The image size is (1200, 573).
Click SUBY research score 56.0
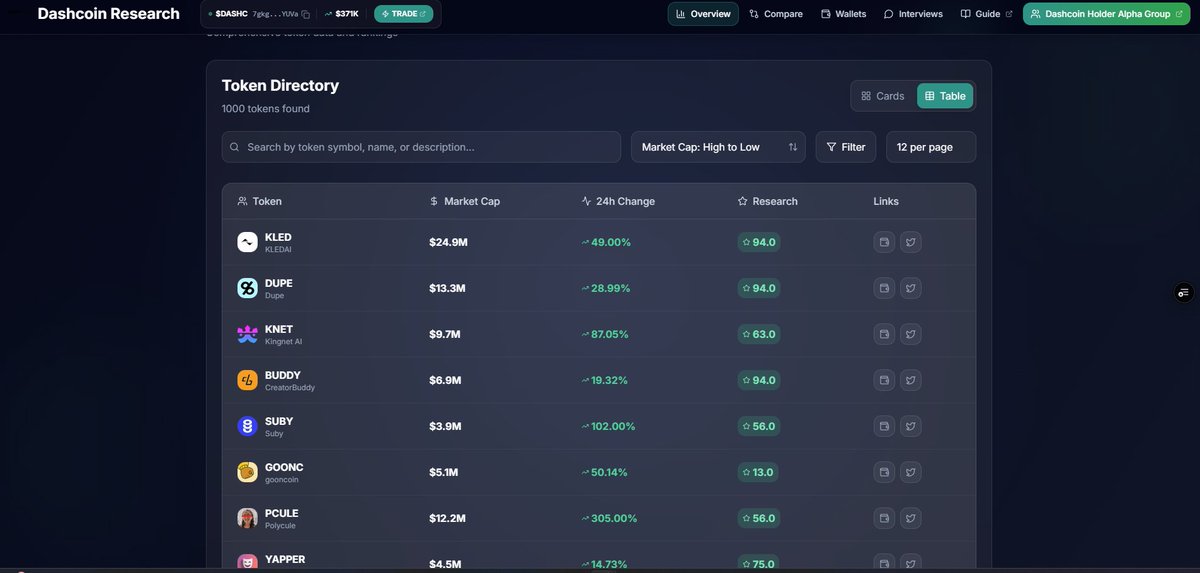pos(759,426)
